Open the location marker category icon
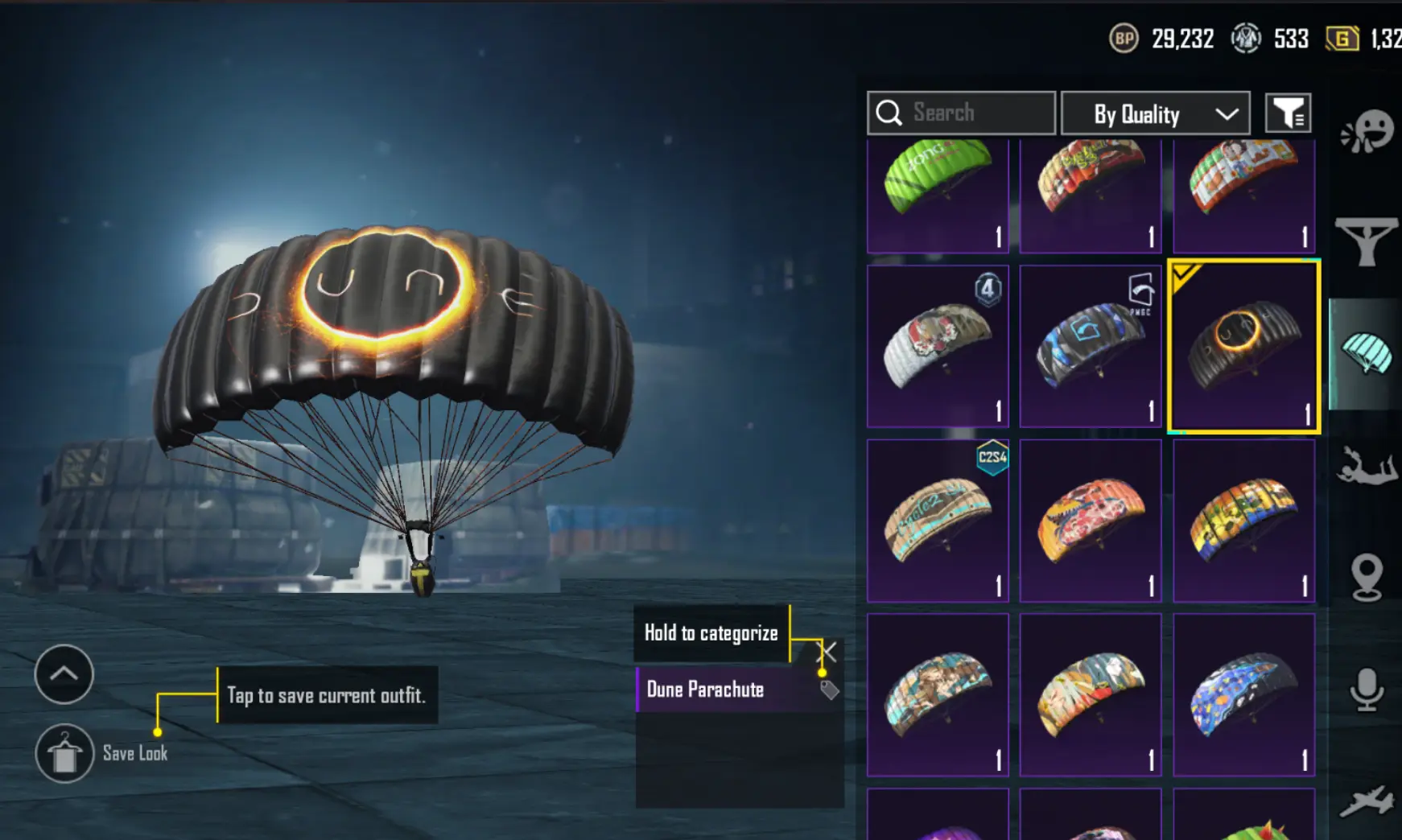This screenshot has height=840, width=1402. tap(1367, 578)
